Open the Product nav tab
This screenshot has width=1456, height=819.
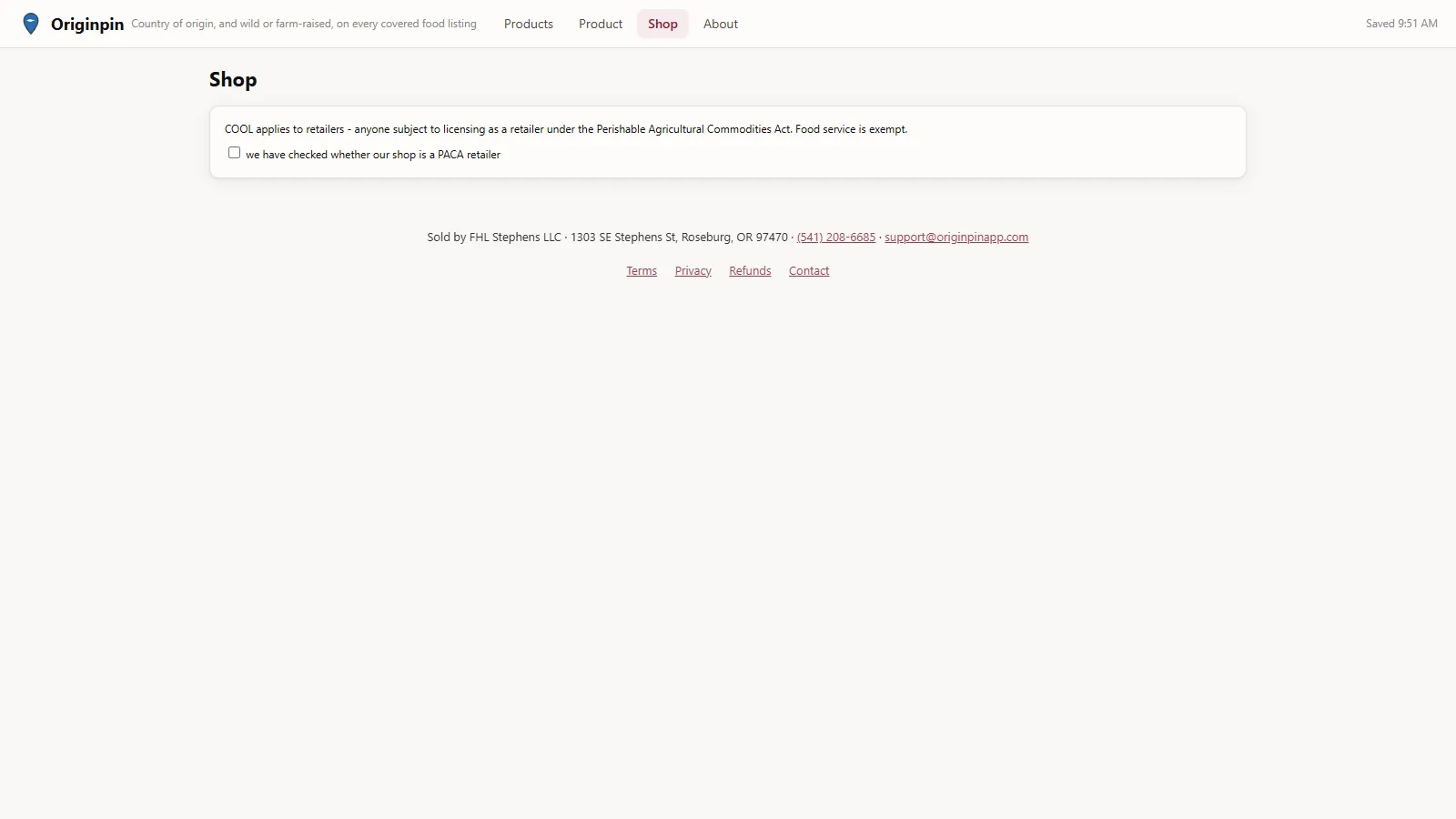coord(601,24)
